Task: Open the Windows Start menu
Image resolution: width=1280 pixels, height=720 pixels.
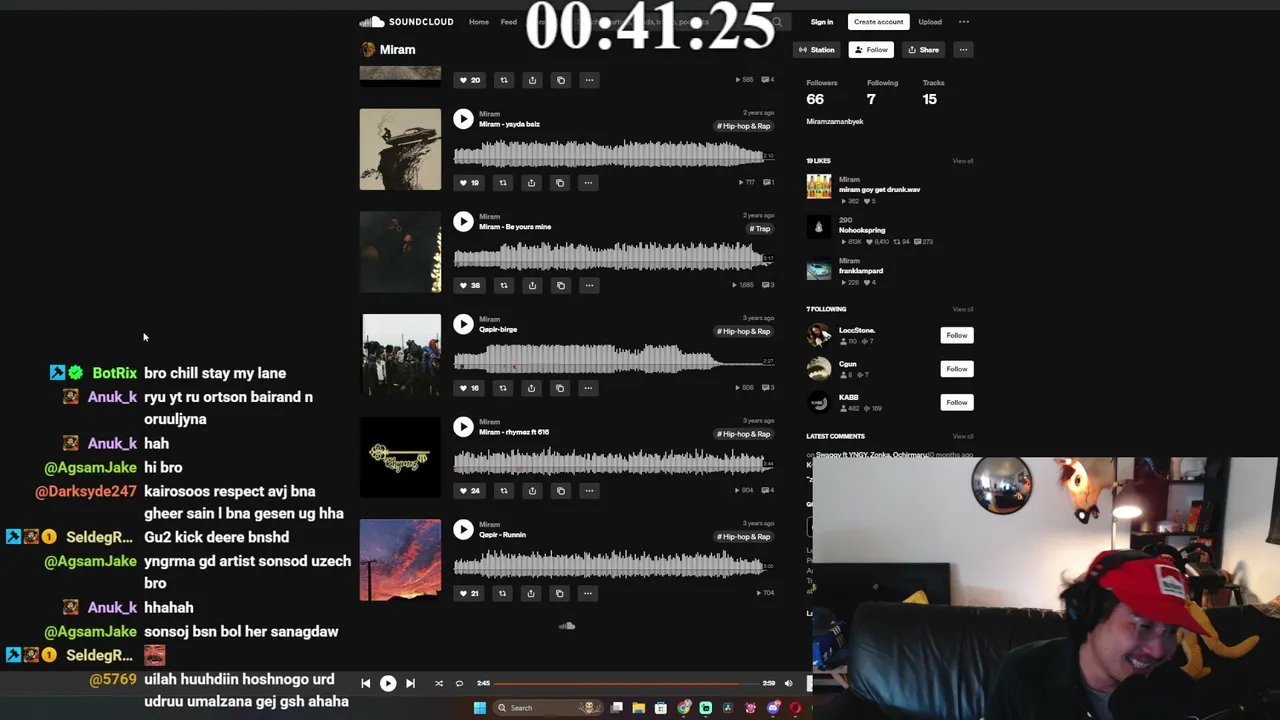Action: (479, 708)
